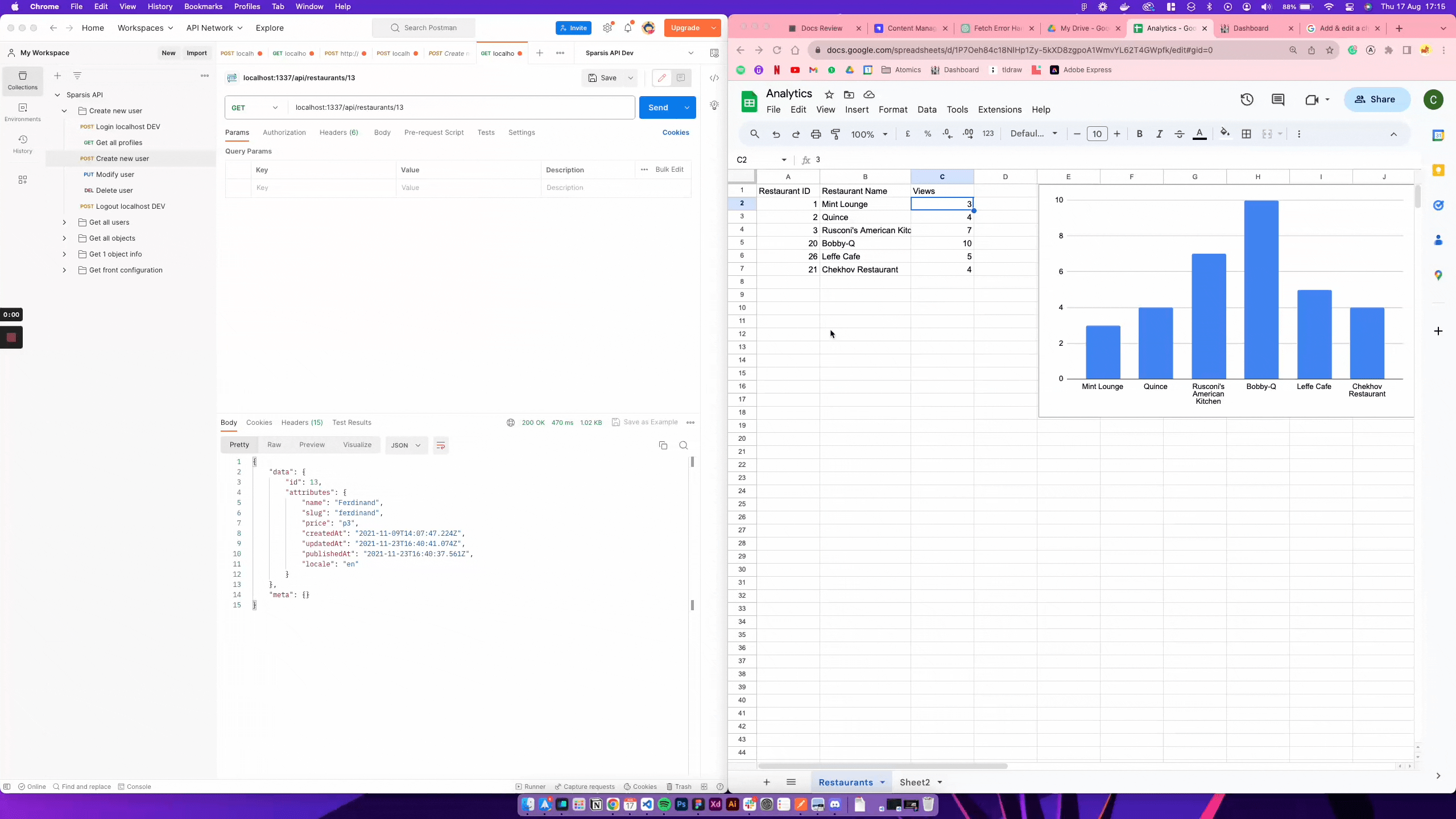Screen dimensions: 1456x819
Task: Apply strikethrough formatting in Sheets toolbar
Action: pyautogui.click(x=1180, y=134)
